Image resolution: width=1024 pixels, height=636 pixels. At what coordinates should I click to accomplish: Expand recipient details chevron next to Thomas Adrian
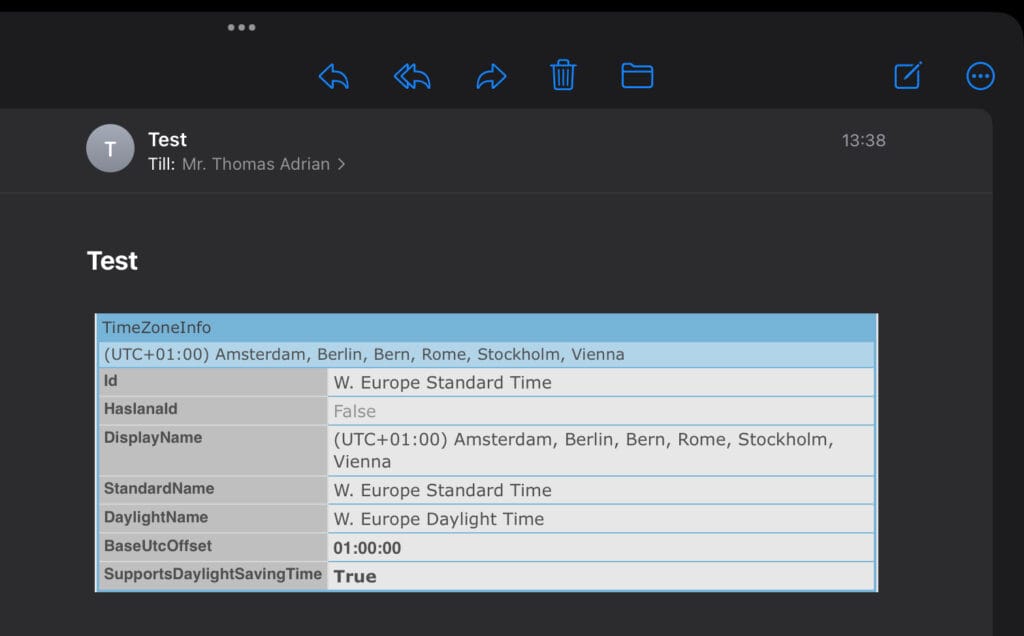tap(341, 164)
